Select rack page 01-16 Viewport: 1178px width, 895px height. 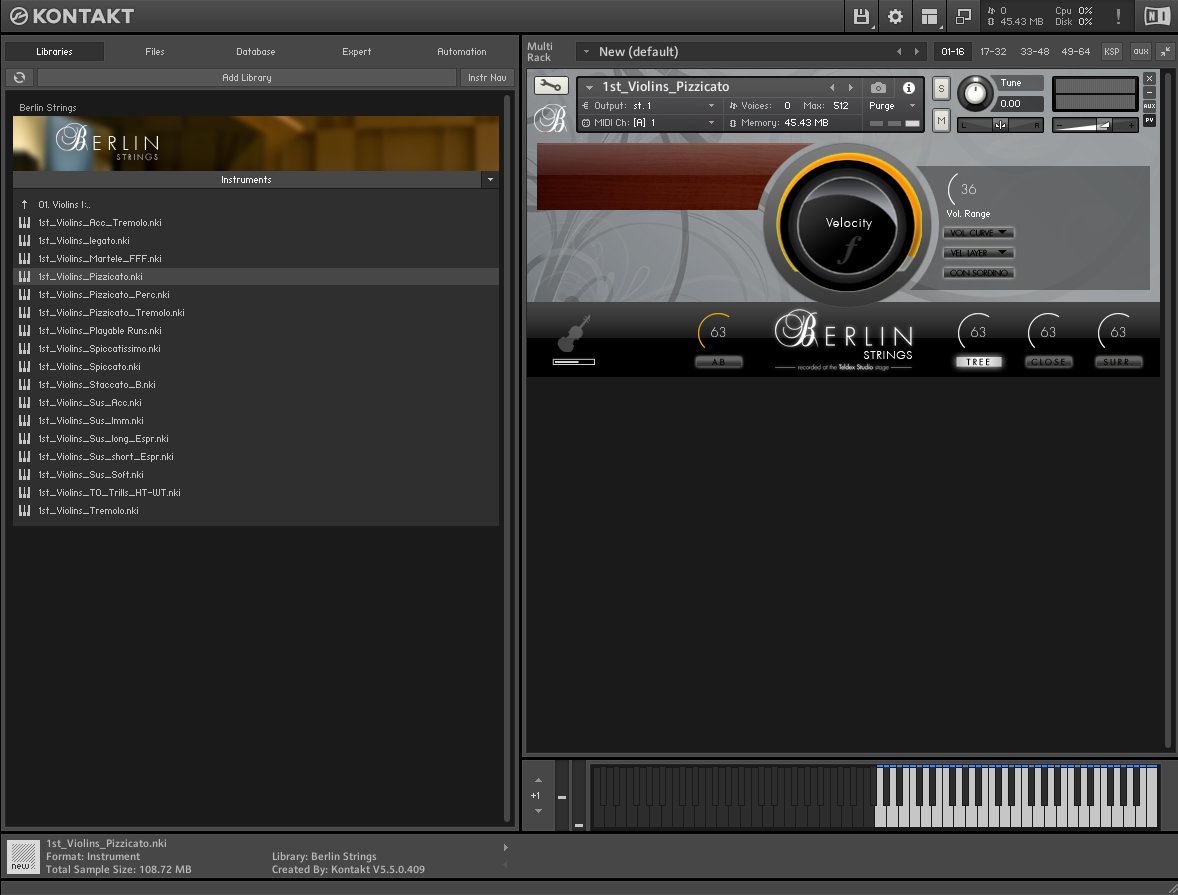pyautogui.click(x=953, y=51)
